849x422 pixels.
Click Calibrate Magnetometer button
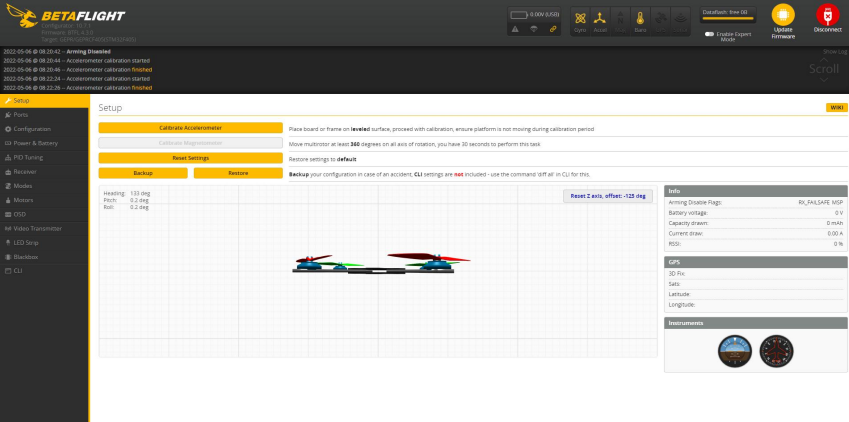pos(191,143)
